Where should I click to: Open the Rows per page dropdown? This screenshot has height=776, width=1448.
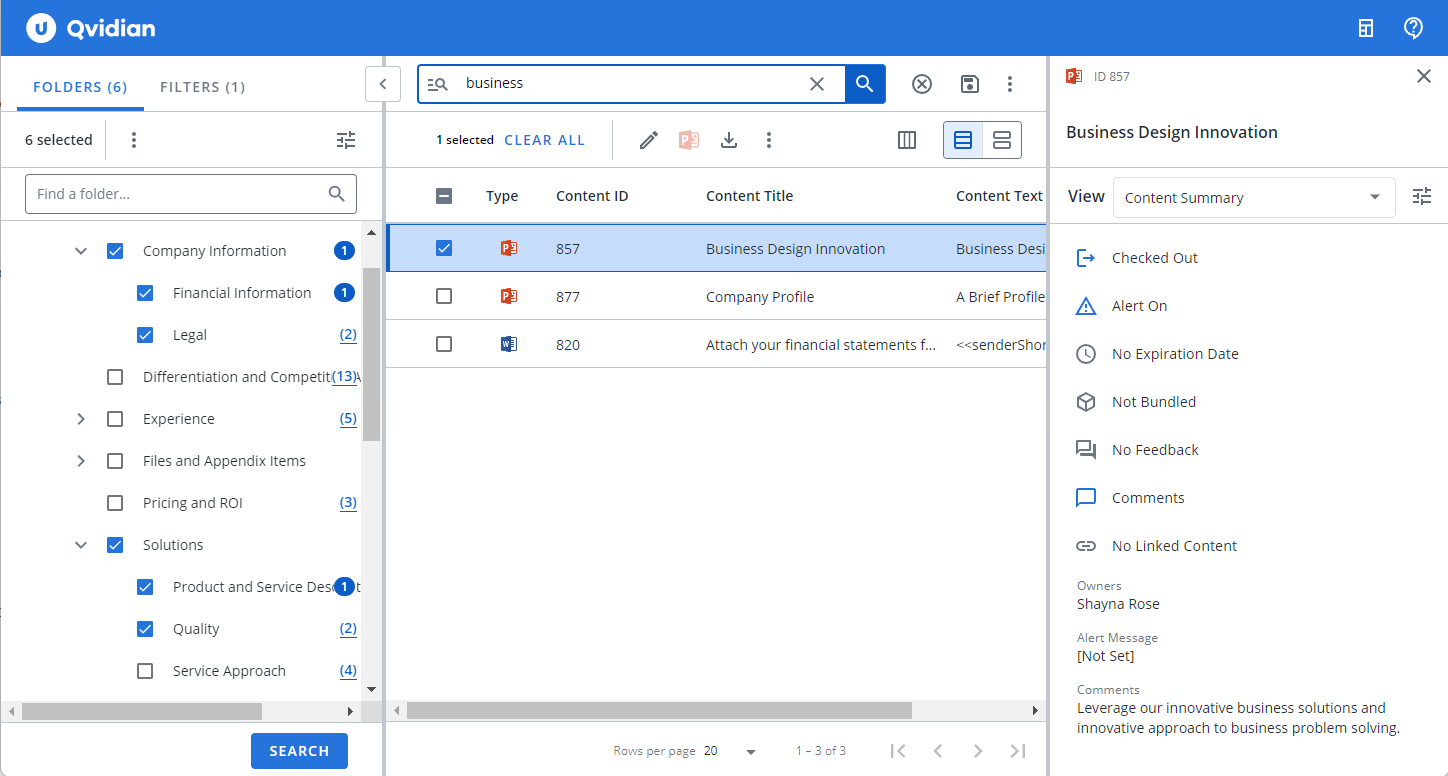point(731,751)
